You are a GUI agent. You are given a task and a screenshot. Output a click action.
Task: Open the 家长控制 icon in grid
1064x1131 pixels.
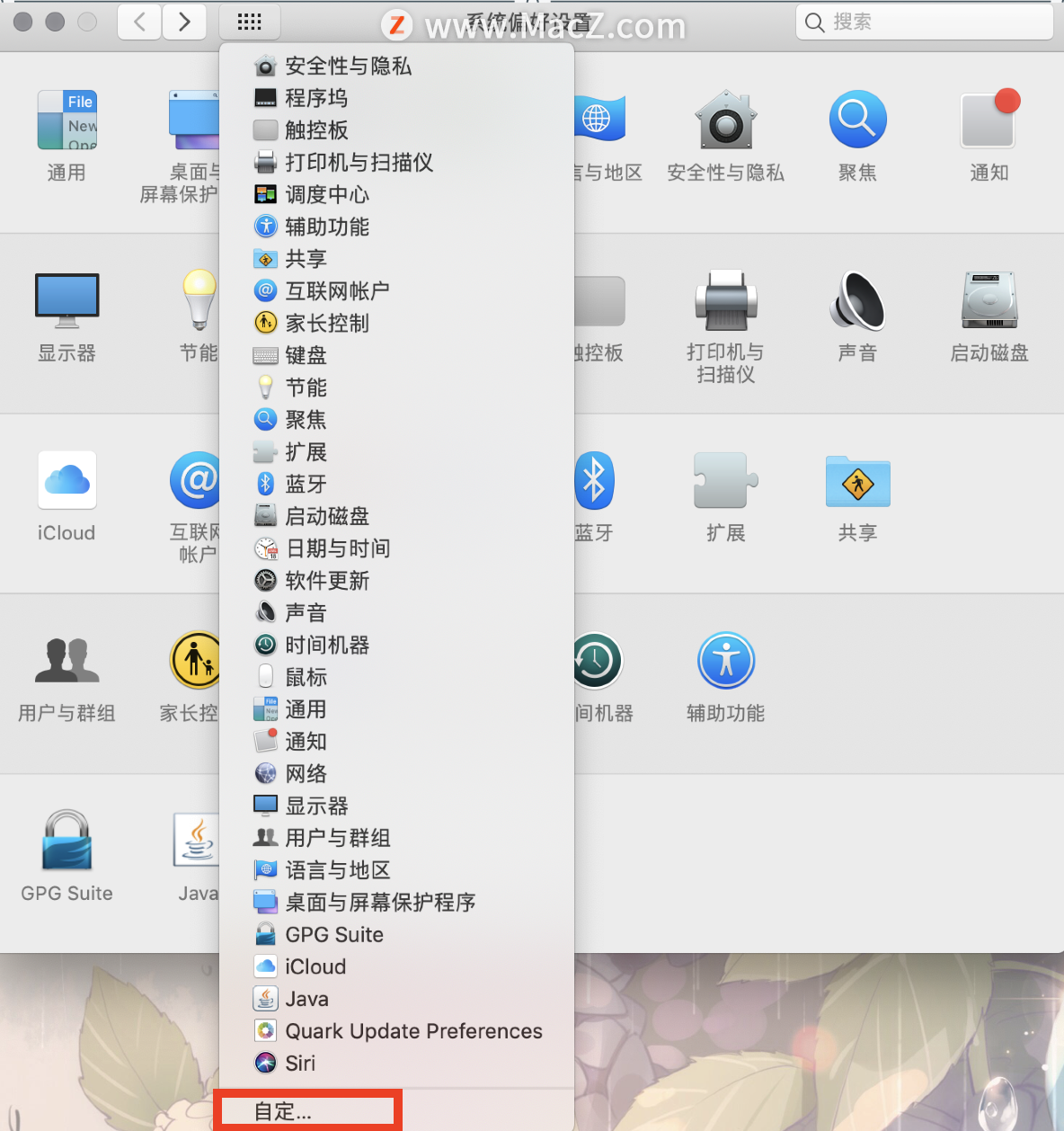click(195, 660)
